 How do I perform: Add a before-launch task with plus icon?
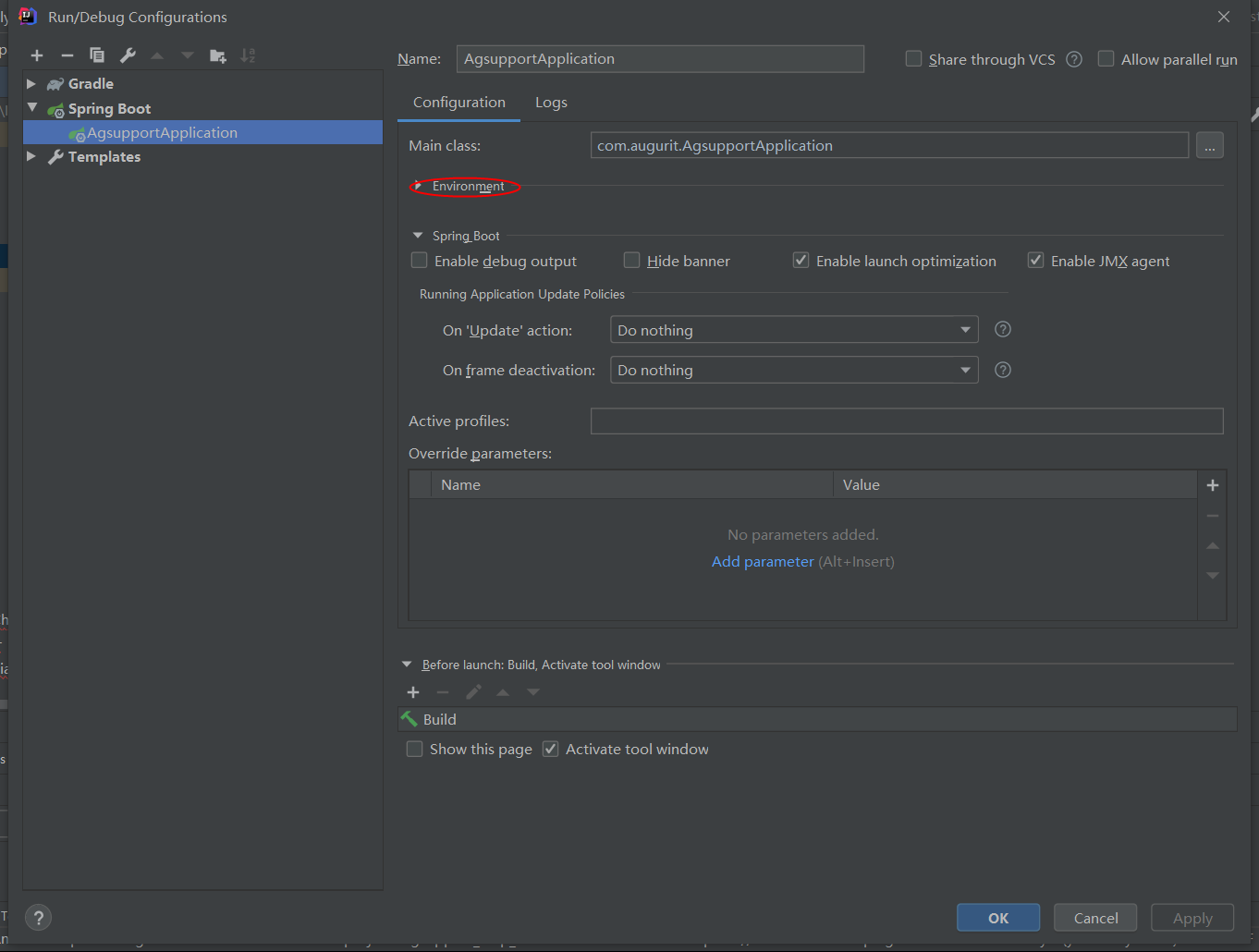click(413, 692)
